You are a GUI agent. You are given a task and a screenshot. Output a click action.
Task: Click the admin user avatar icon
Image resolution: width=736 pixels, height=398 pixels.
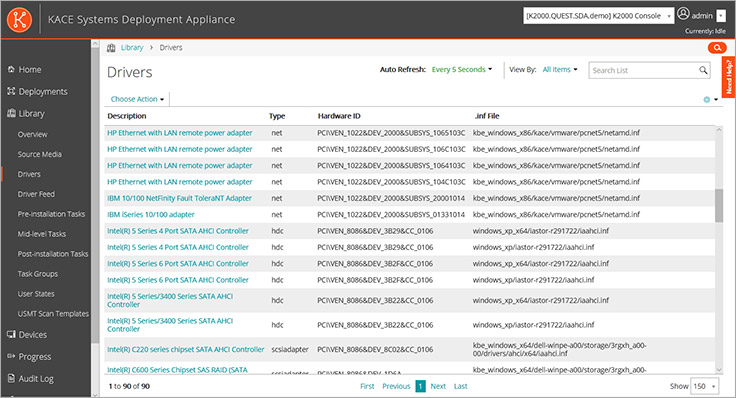[683, 14]
